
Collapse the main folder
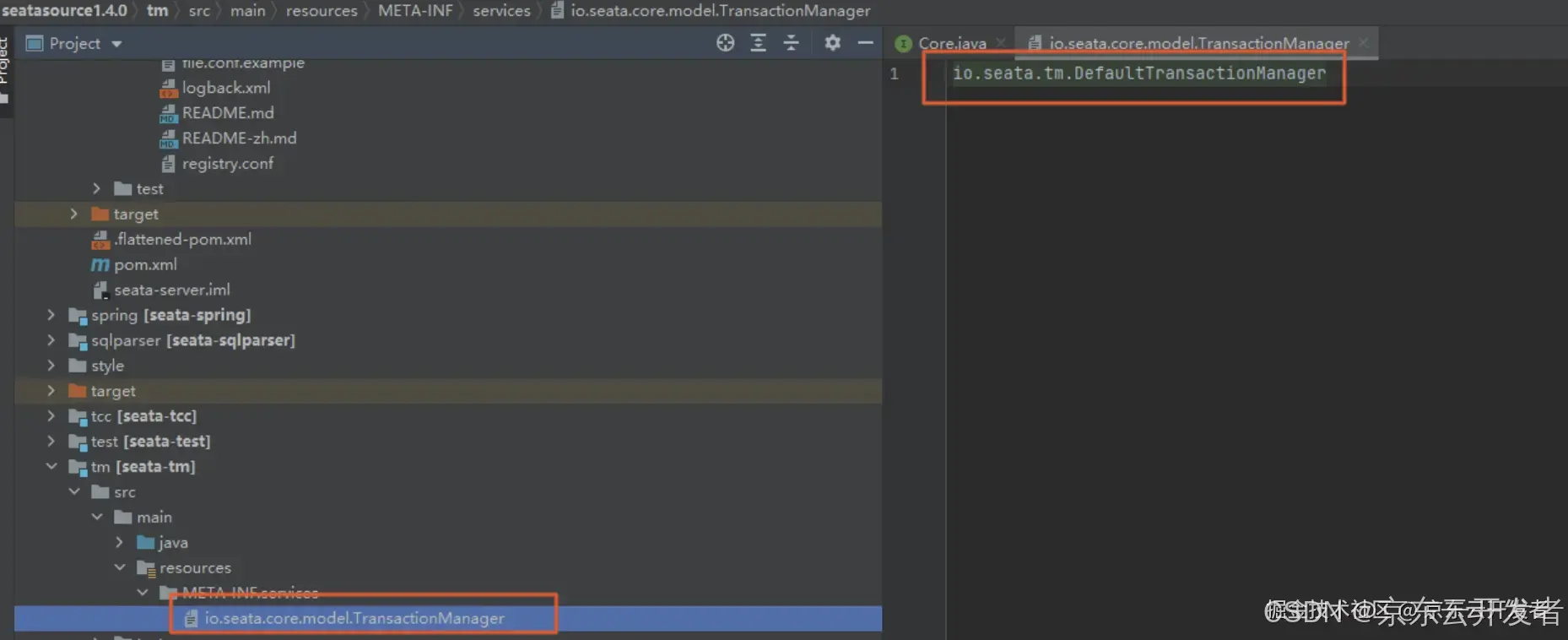(96, 517)
